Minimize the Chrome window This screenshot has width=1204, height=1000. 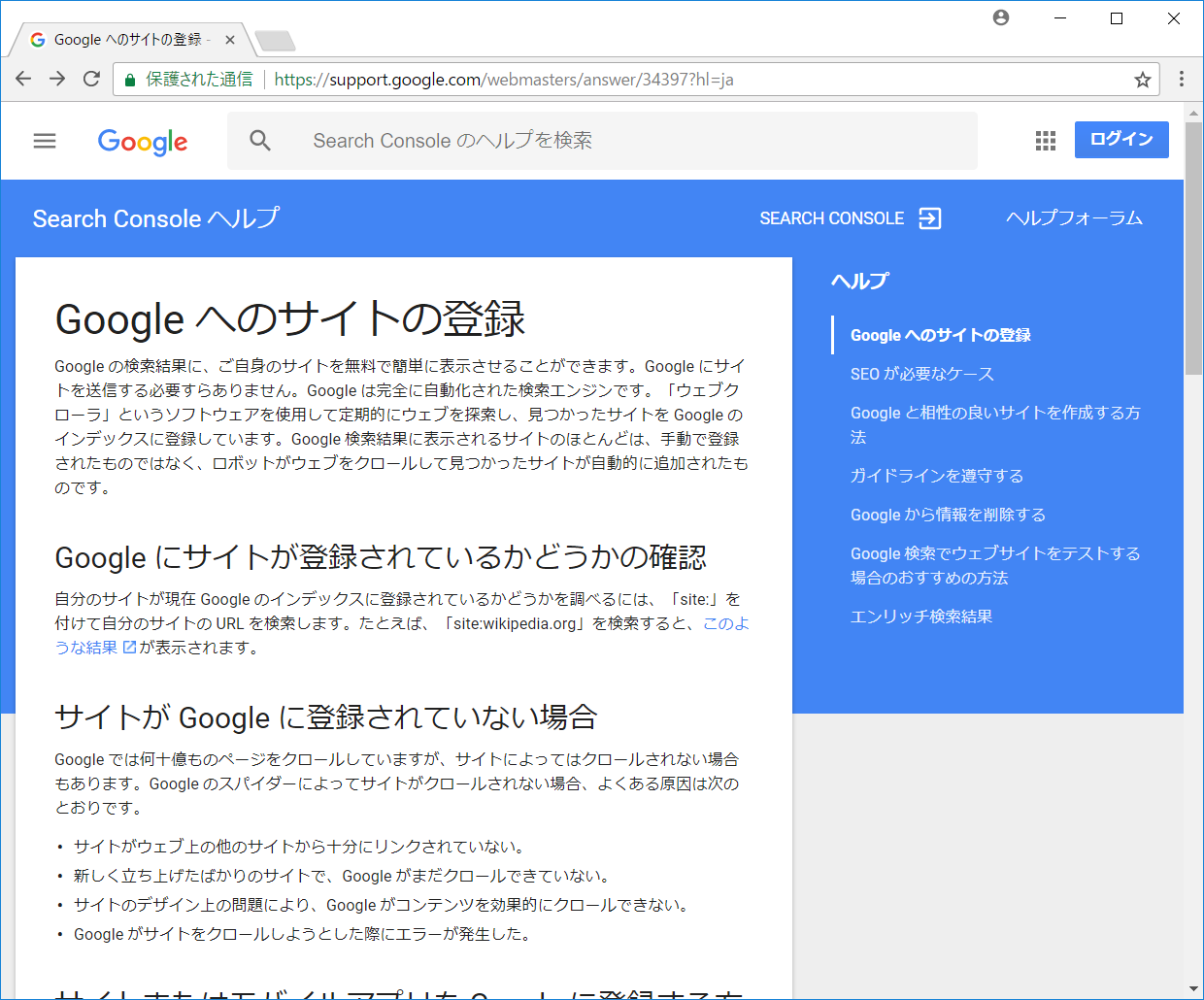(x=1060, y=18)
